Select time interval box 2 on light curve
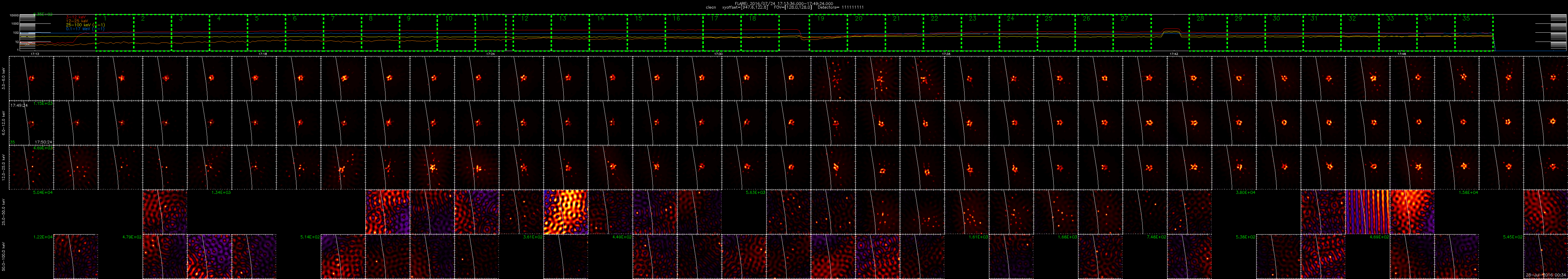 [153, 33]
